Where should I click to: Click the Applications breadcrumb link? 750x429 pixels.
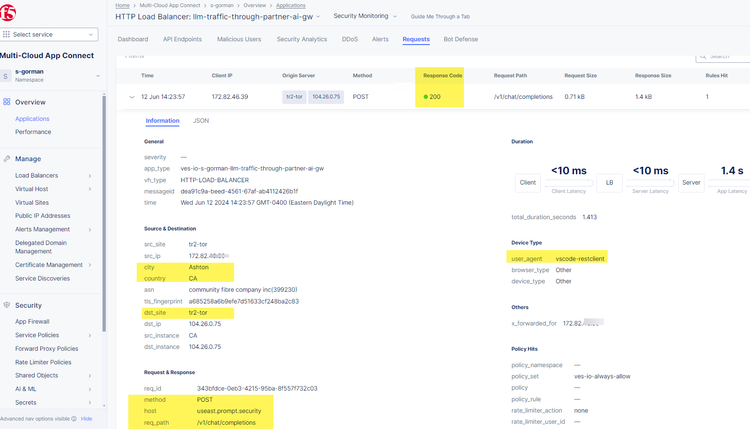point(291,5)
